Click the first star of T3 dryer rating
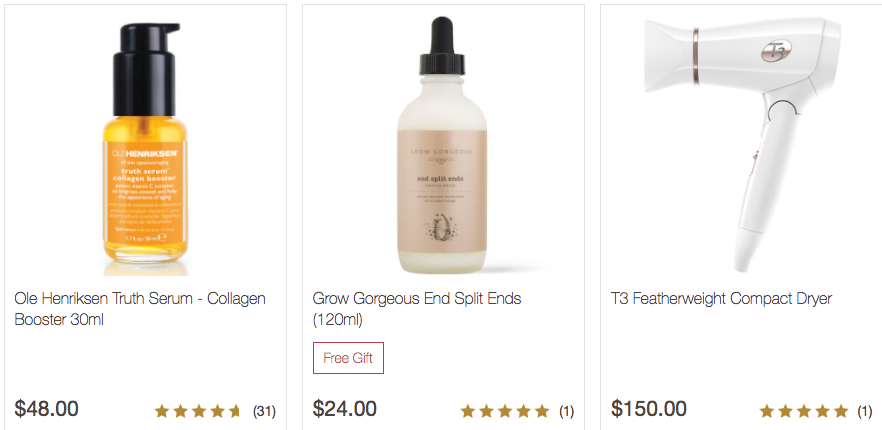882x430 pixels. point(767,411)
